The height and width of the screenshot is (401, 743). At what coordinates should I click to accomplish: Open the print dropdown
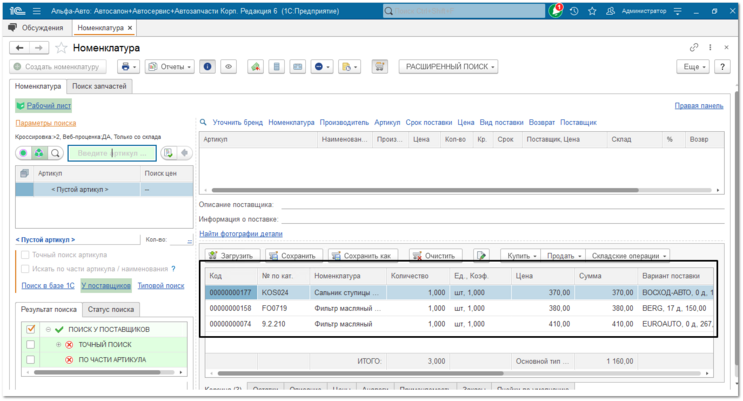(x=128, y=67)
